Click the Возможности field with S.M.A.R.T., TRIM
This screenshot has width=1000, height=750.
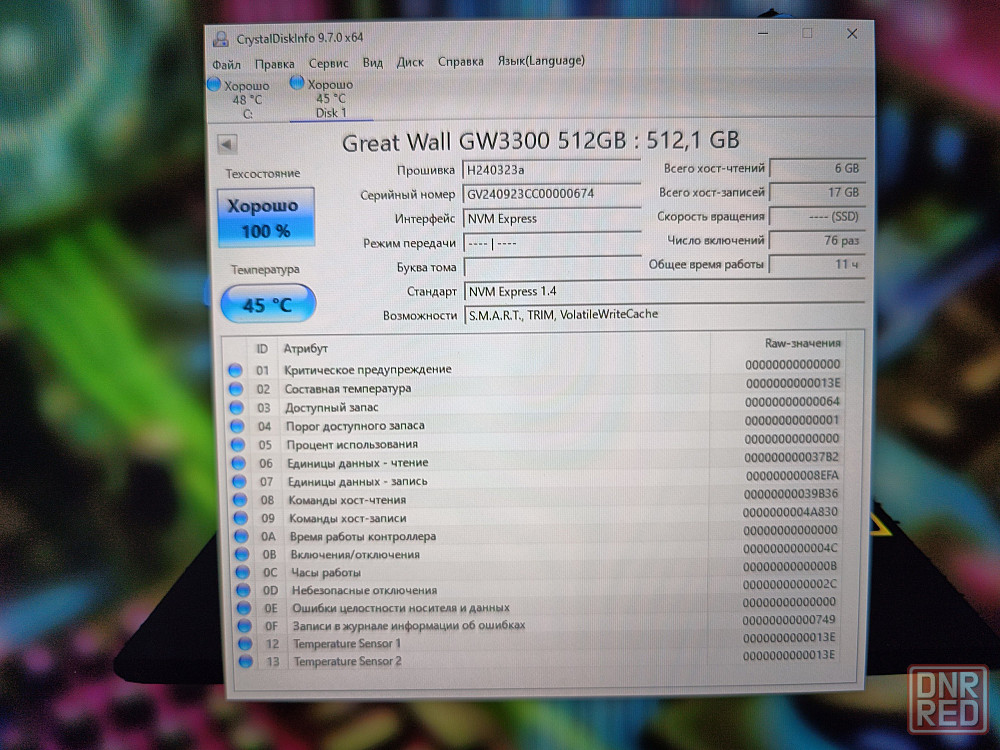[x=665, y=314]
